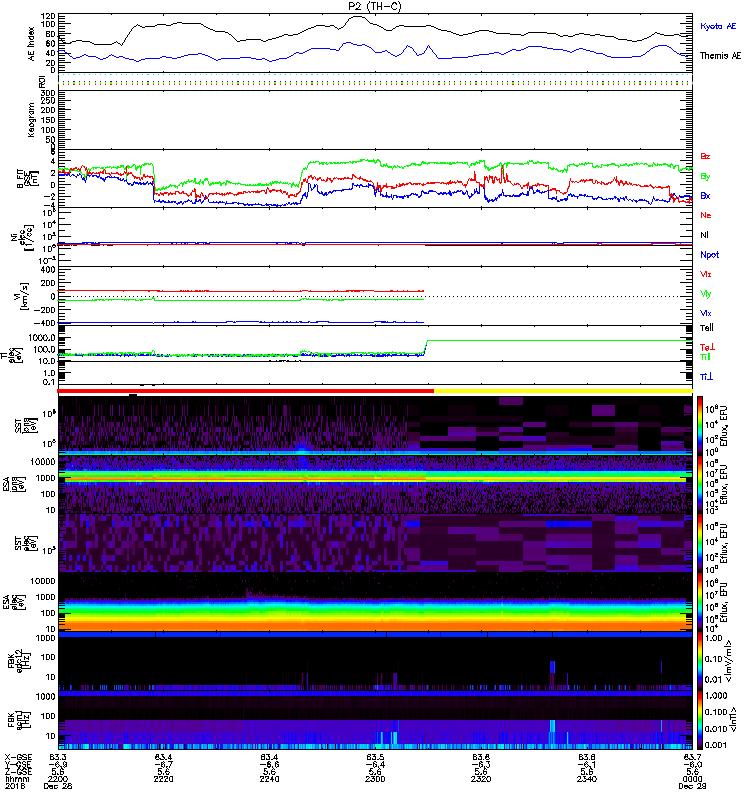This screenshot has width=750, height=800.
Task: Click the "AE Index" vertical axis label
Action: [x=32, y=44]
